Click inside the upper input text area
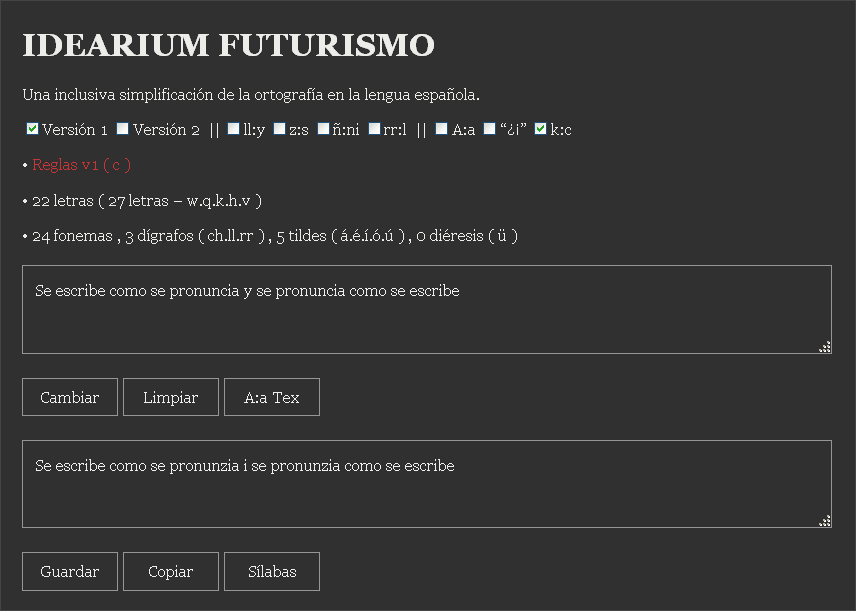 427,308
